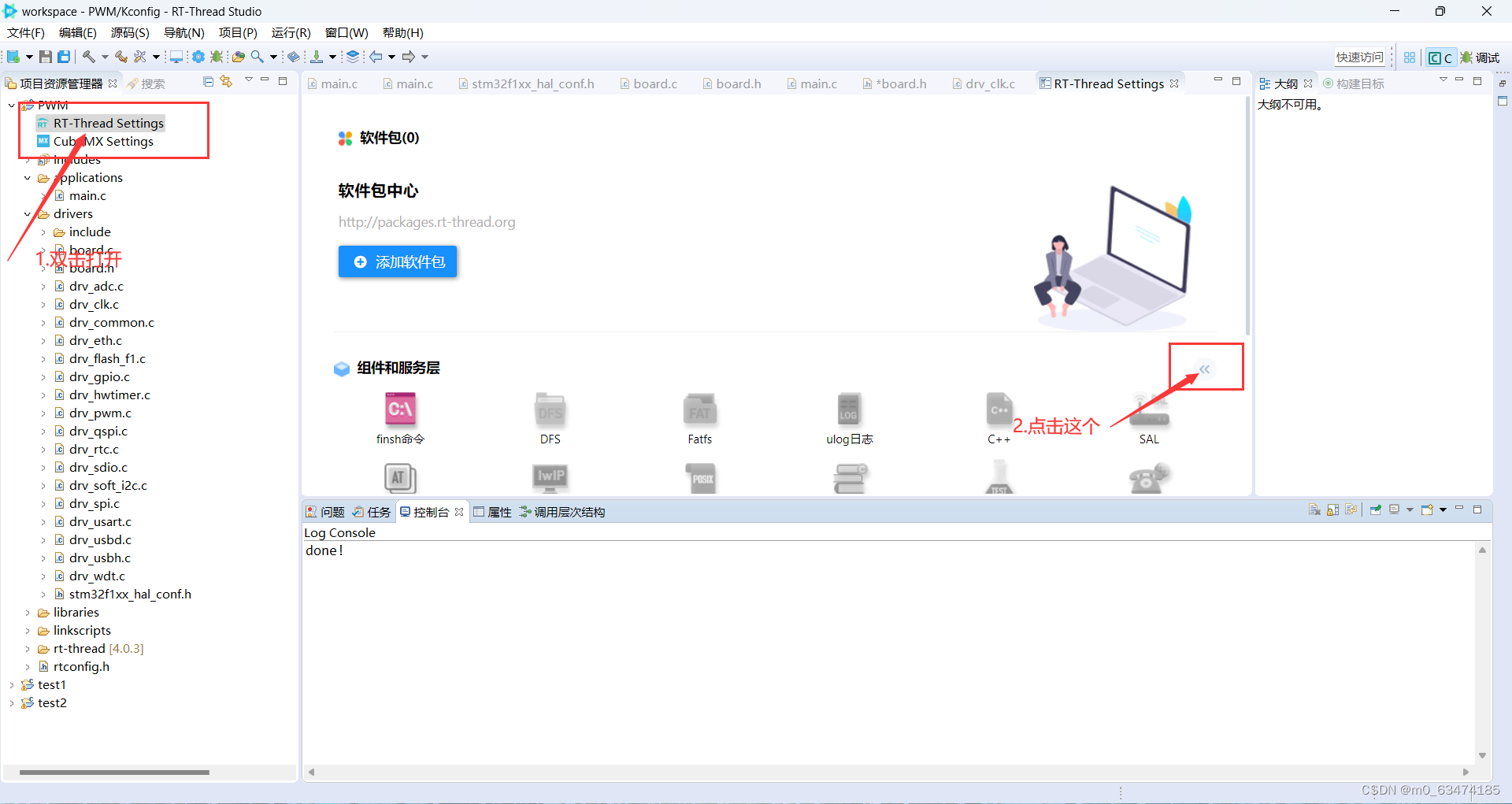Save the current file with the single floppy icon
This screenshot has width=1512, height=804.
[46, 57]
